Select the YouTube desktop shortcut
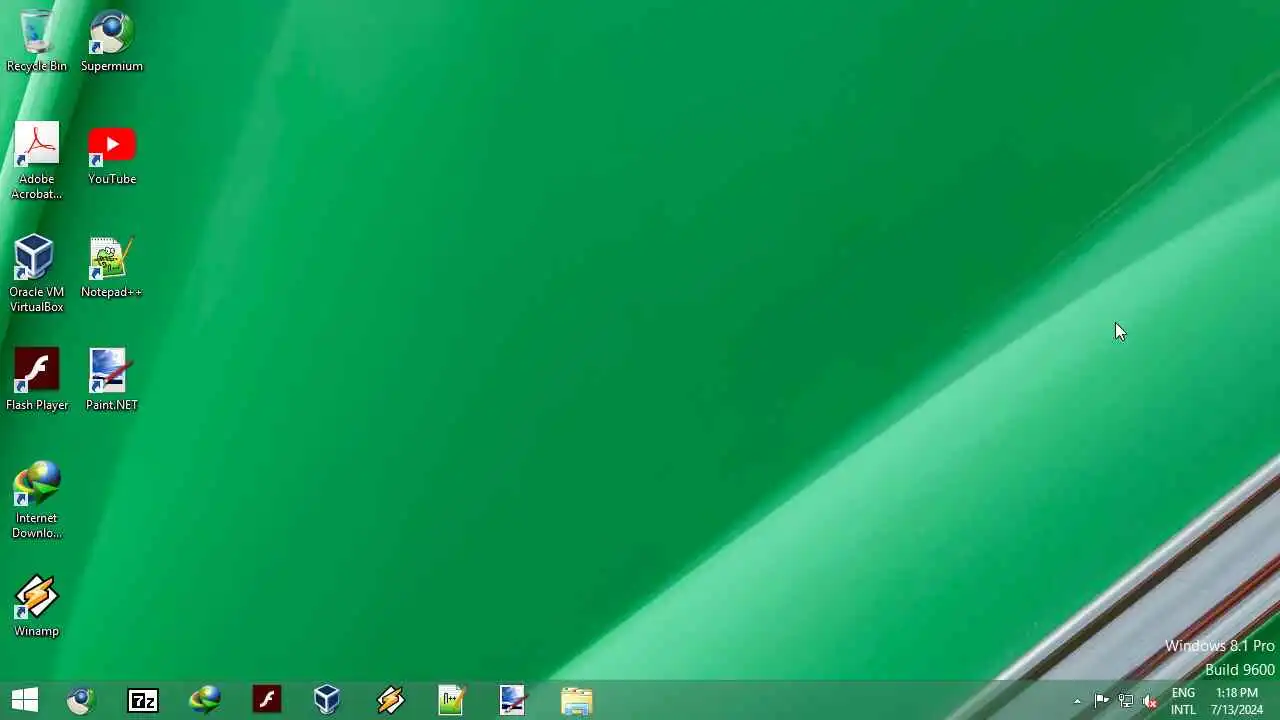 112,155
